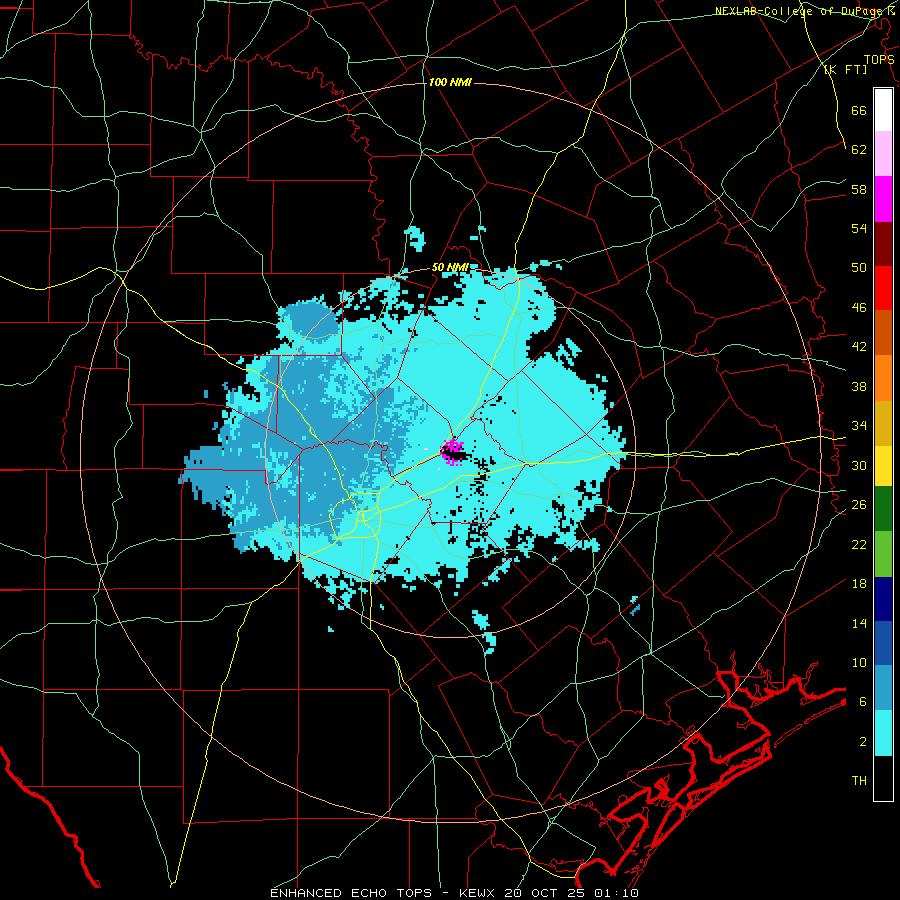Click the light pink legend swatch

pos(883,154)
